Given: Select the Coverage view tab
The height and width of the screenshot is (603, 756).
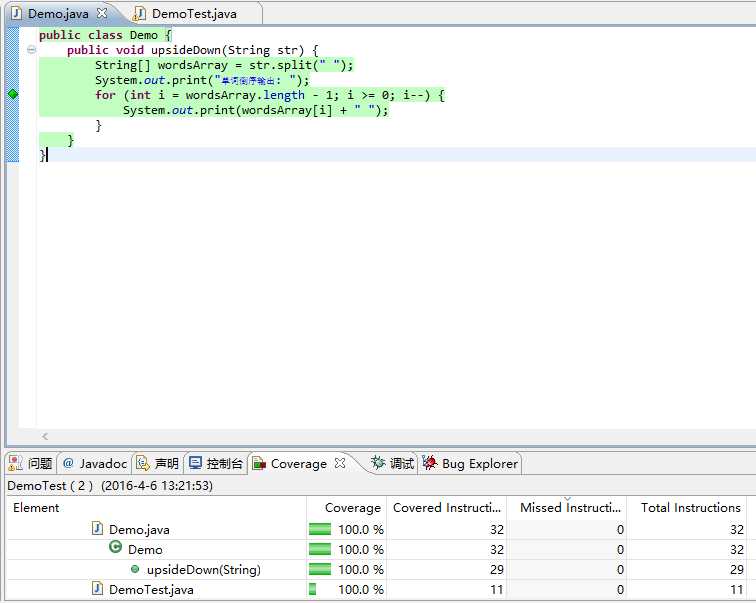Looking at the screenshot, I should 298,463.
